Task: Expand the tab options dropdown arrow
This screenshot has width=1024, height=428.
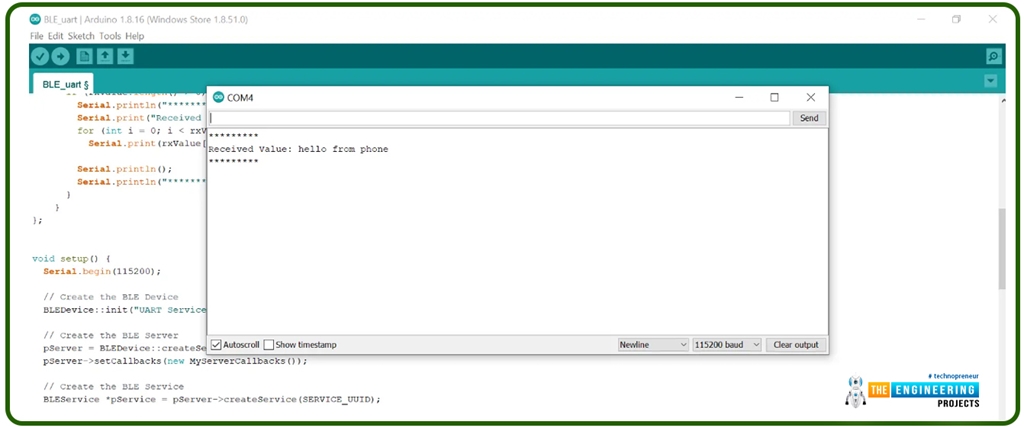Action: pyautogui.click(x=991, y=81)
